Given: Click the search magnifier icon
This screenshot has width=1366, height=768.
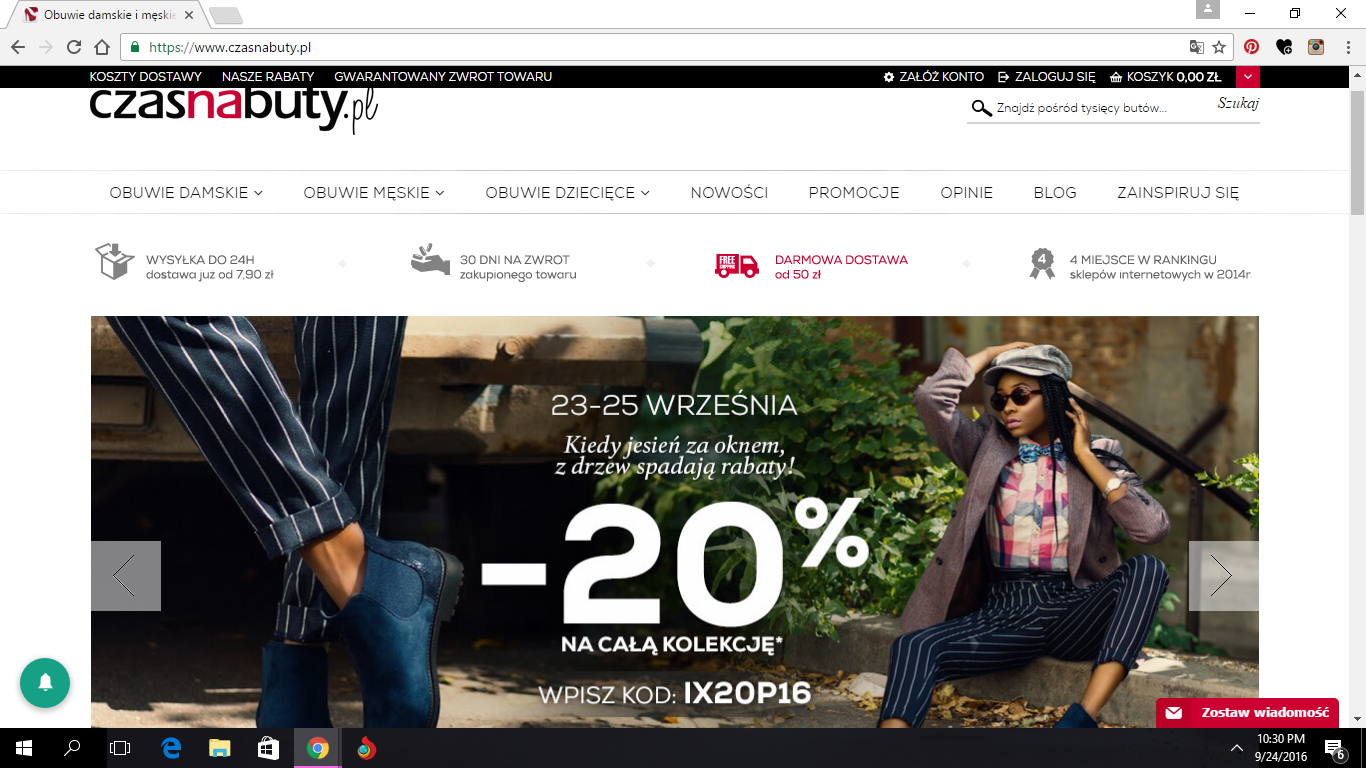Looking at the screenshot, I should click(x=981, y=108).
